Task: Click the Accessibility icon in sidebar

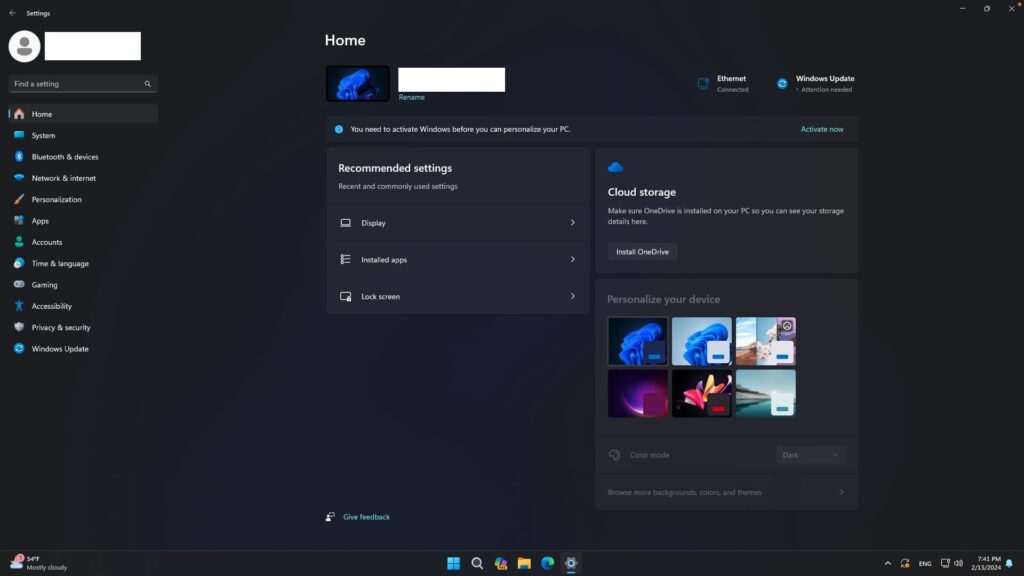Action: (x=19, y=306)
